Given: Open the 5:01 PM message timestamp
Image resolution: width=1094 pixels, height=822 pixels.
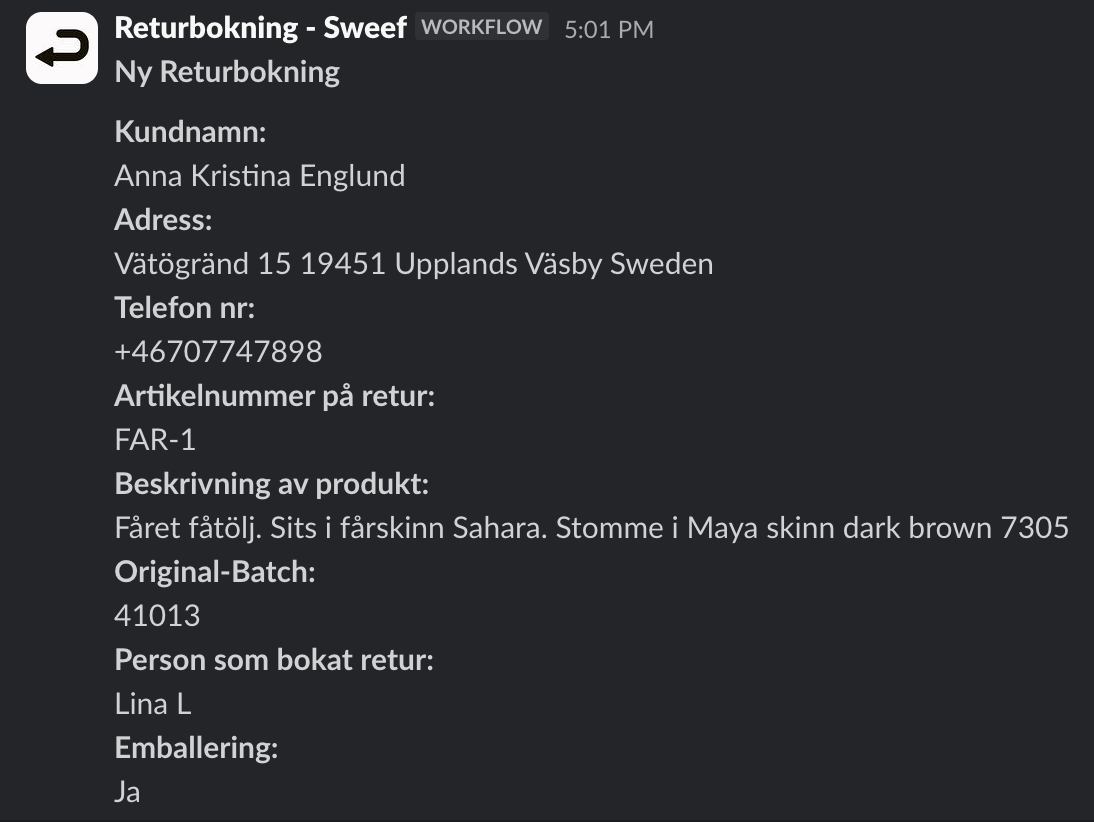Looking at the screenshot, I should click(608, 30).
